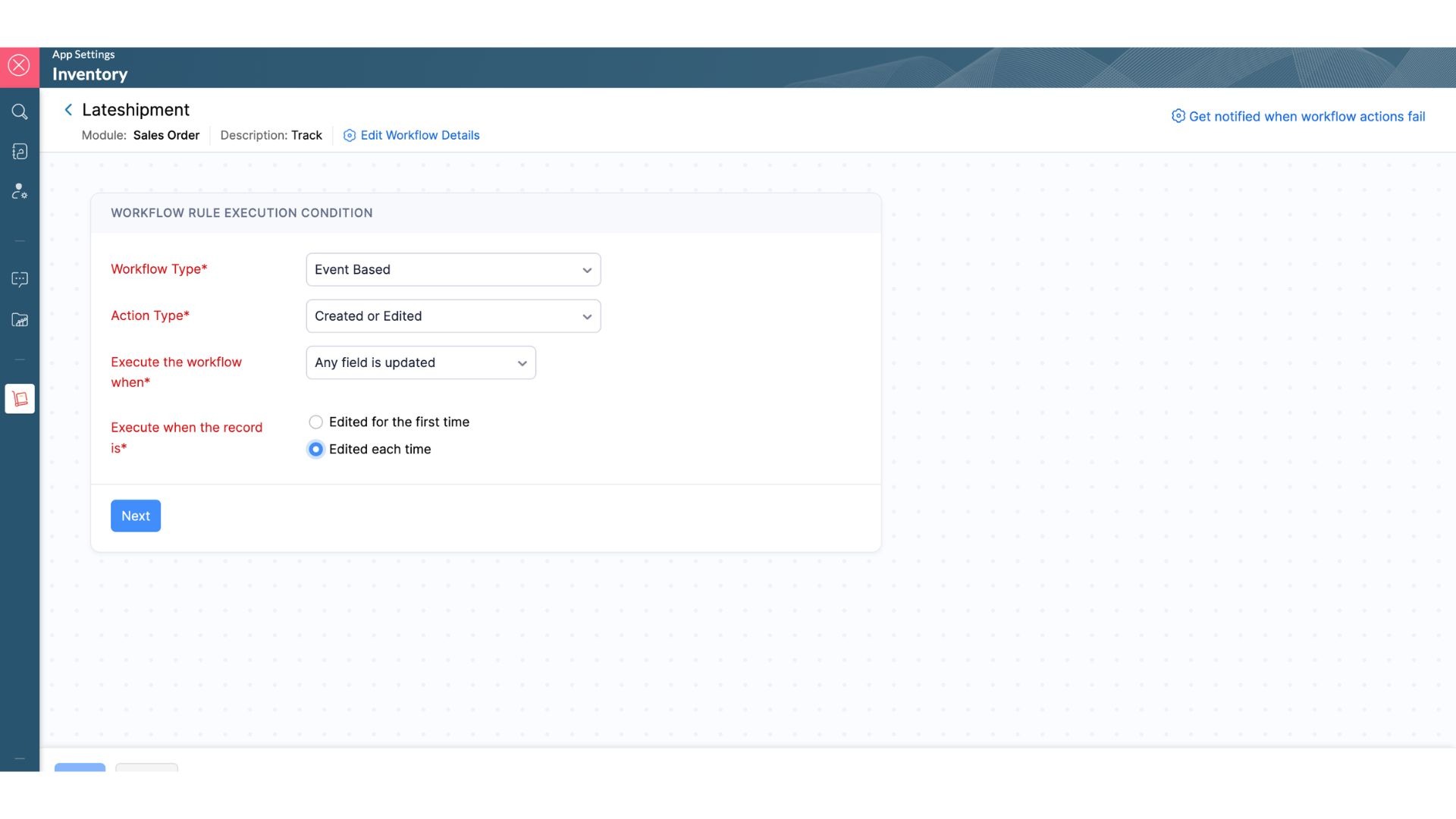
Task: Expand "Any field is updated" dropdown
Action: pos(420,363)
